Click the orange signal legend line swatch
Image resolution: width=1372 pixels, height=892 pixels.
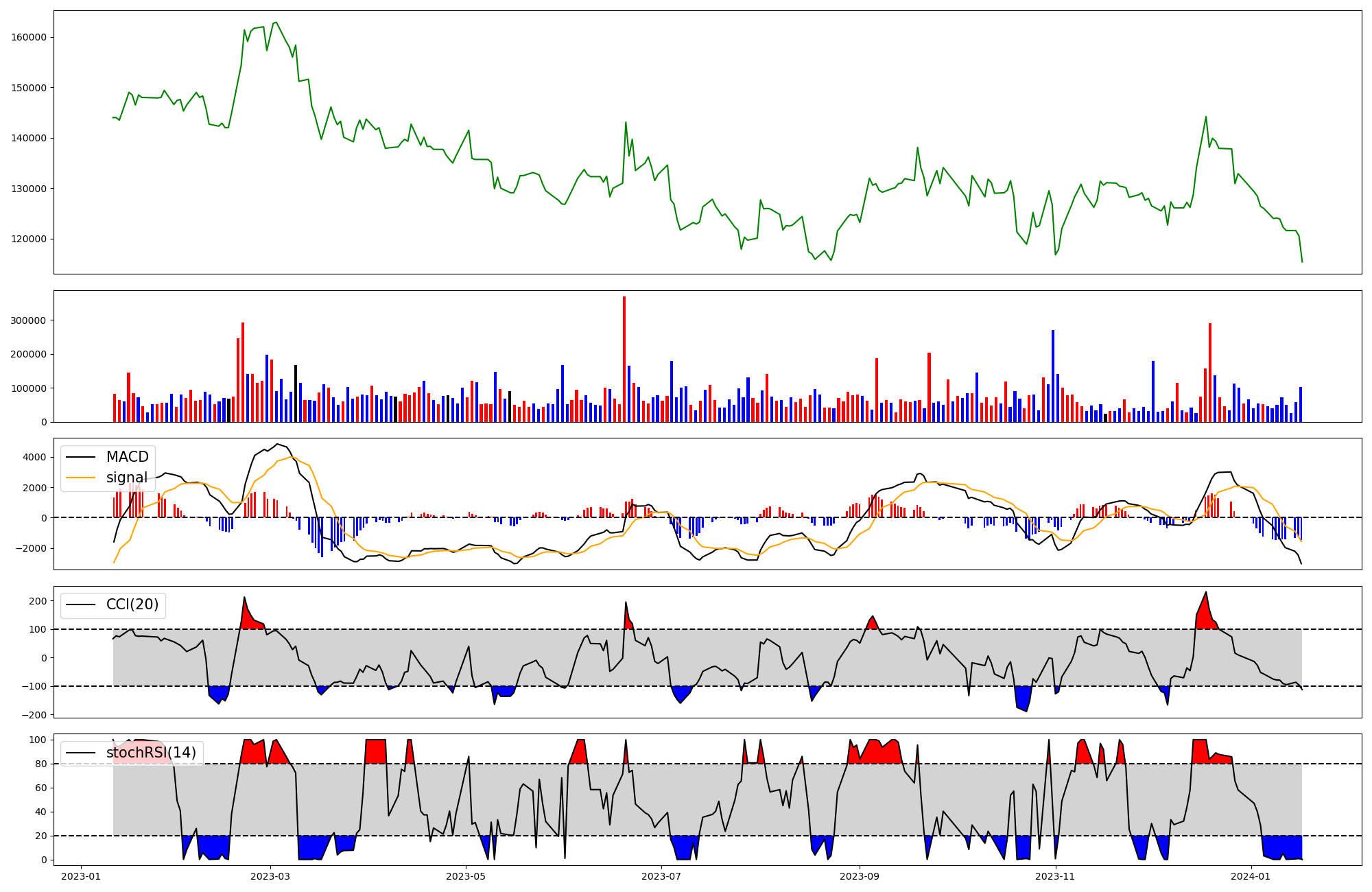pyautogui.click(x=82, y=478)
